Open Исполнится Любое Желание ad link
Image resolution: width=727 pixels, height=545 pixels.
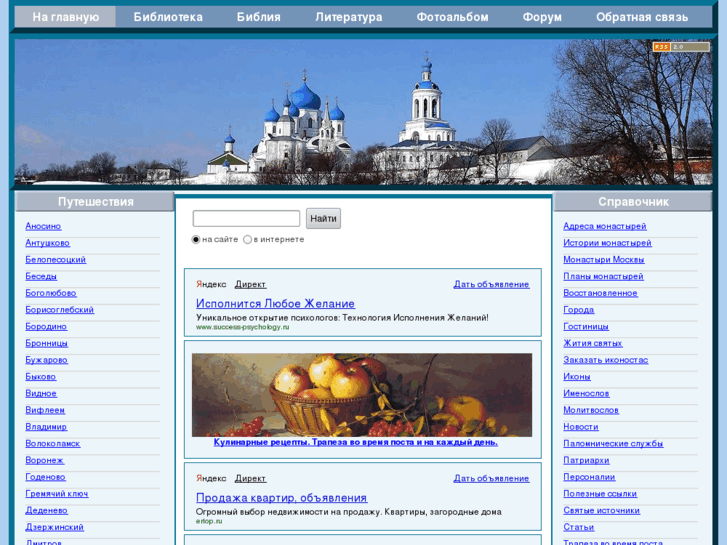[275, 303]
